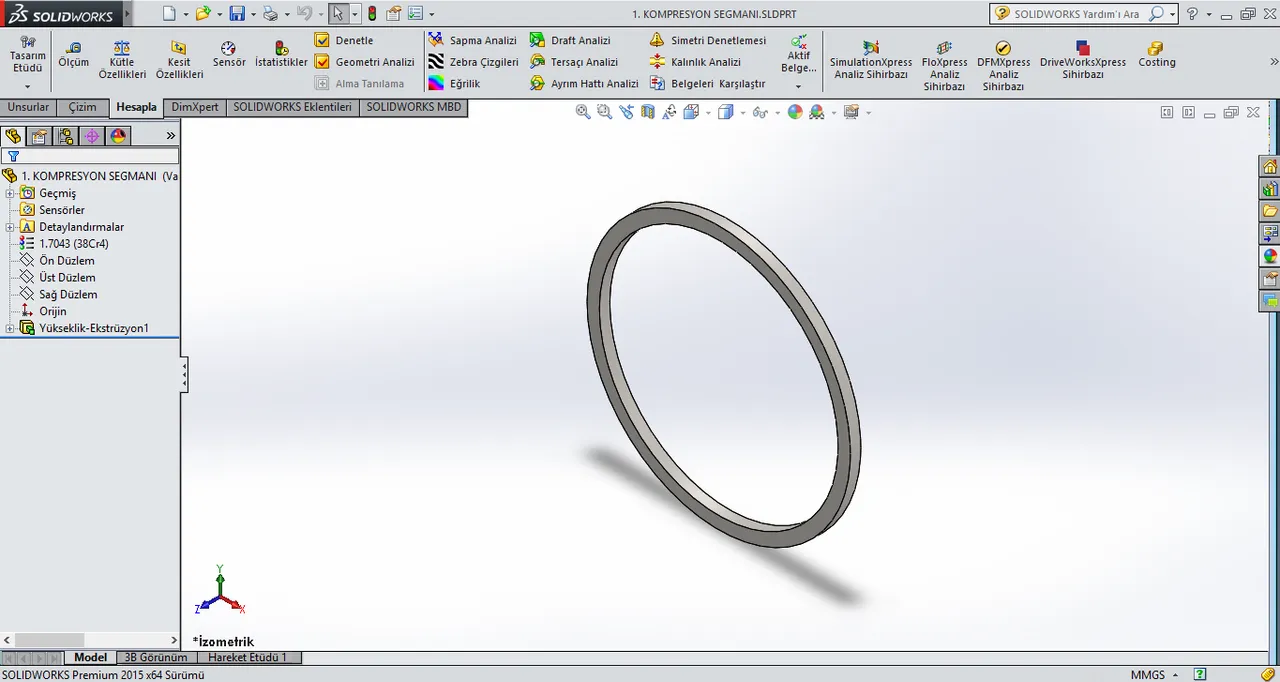The image size is (1280, 682).
Task: Open the Ölçüm measure tool
Action: point(73,54)
